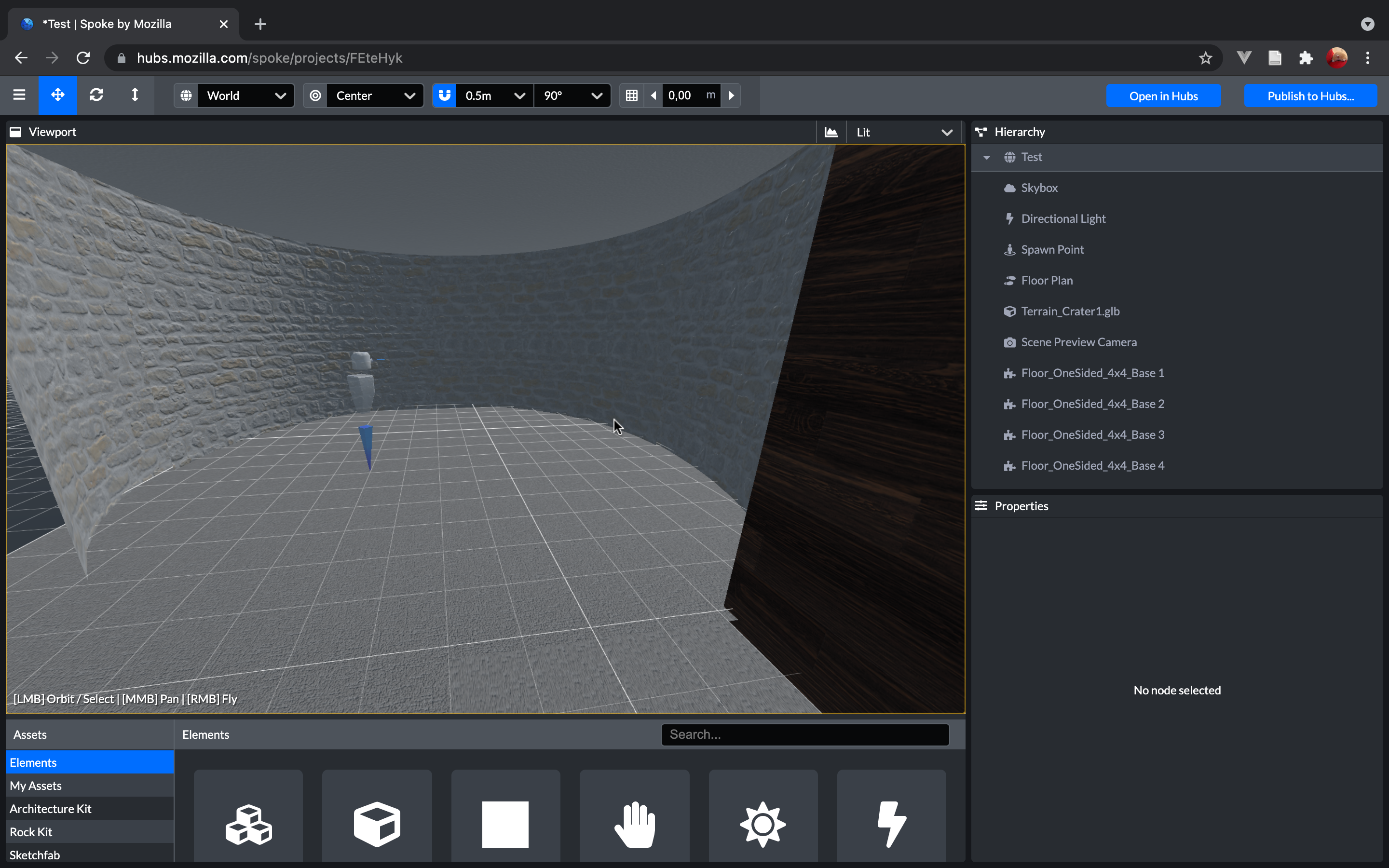Select Floor_OneSided_4x4_Base 4 node

(1177, 465)
